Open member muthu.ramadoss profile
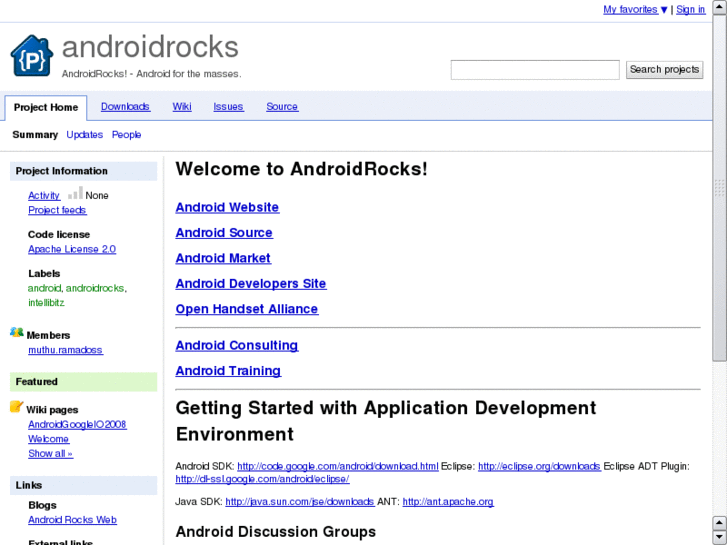Screen dimensions: 727x545 65,350
